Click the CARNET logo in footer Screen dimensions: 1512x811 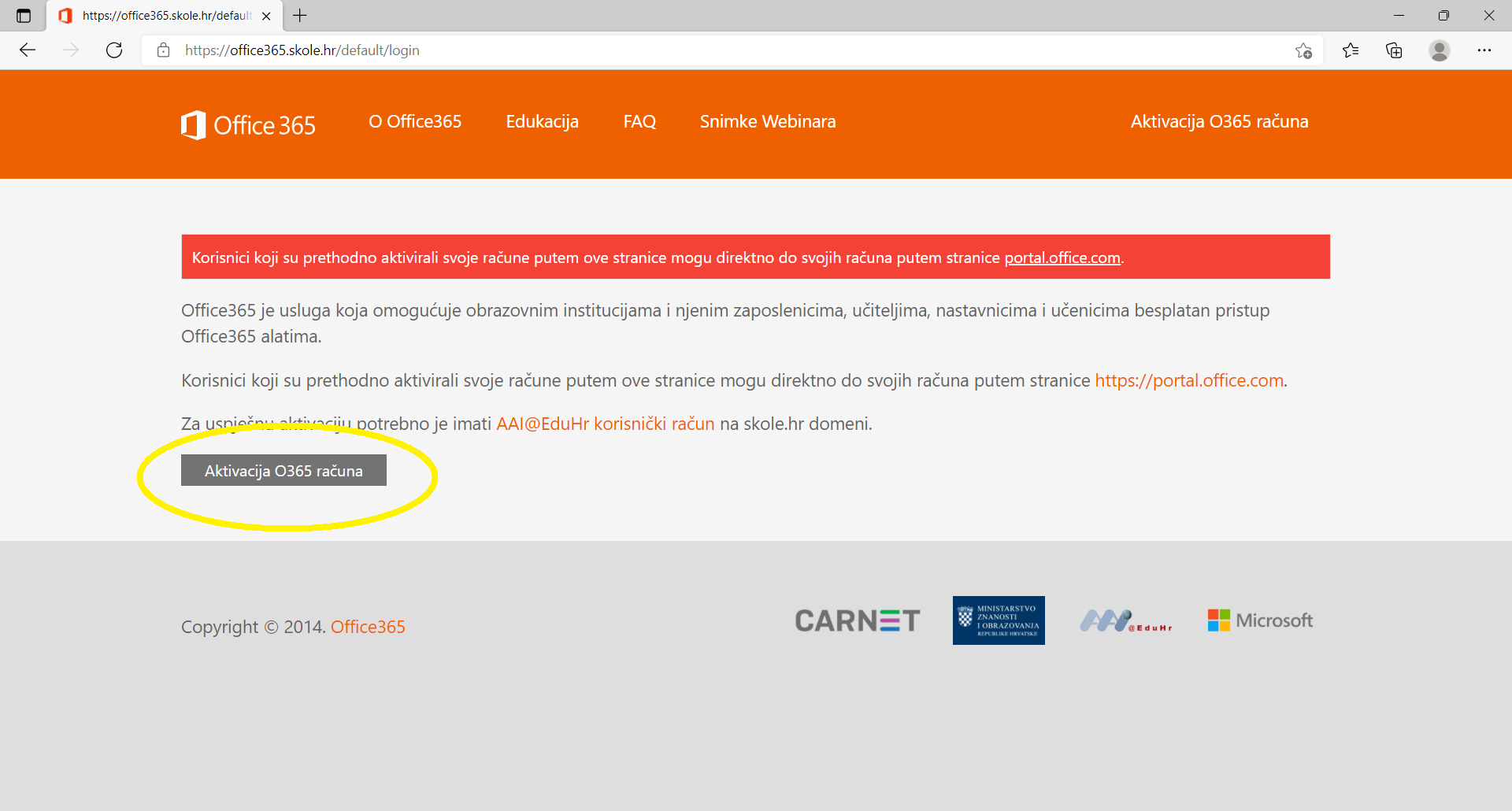click(x=857, y=620)
